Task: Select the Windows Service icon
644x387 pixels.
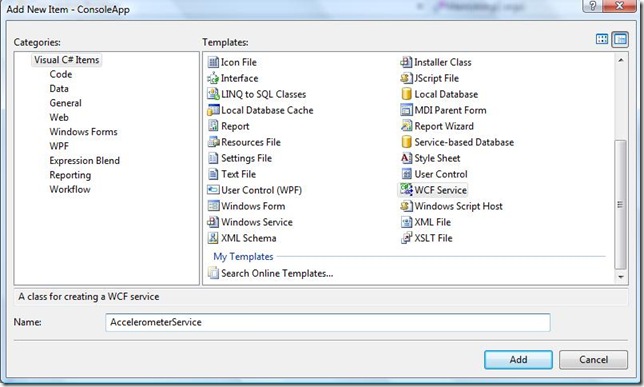Action: tap(213, 222)
